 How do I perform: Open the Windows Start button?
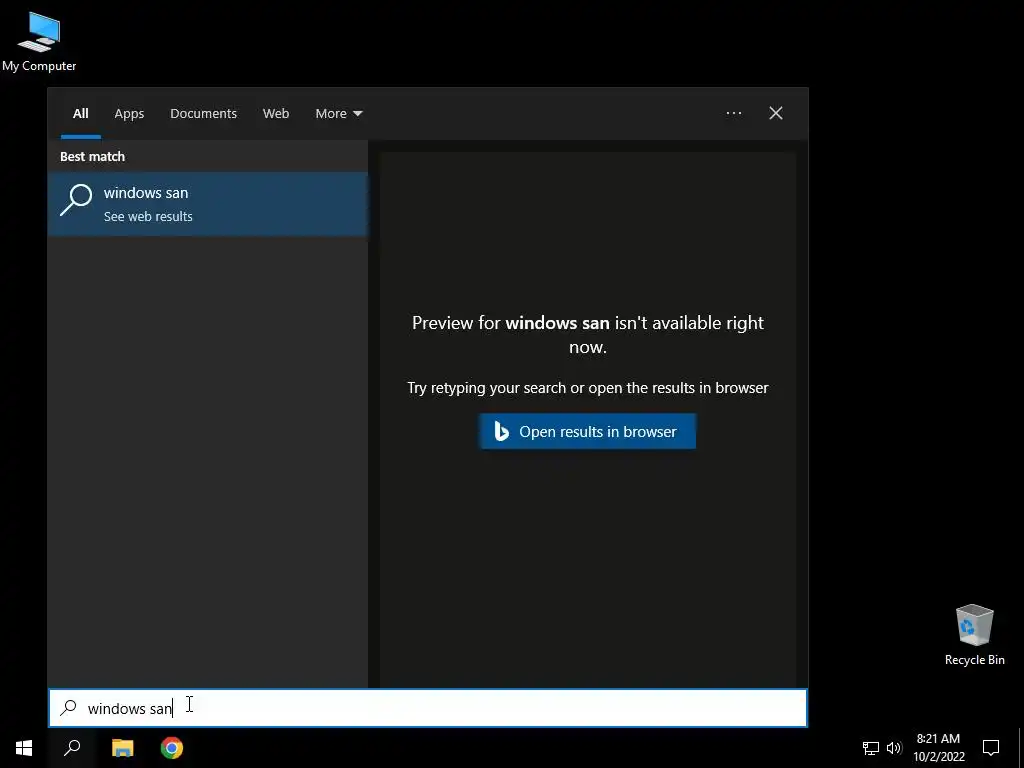point(24,748)
